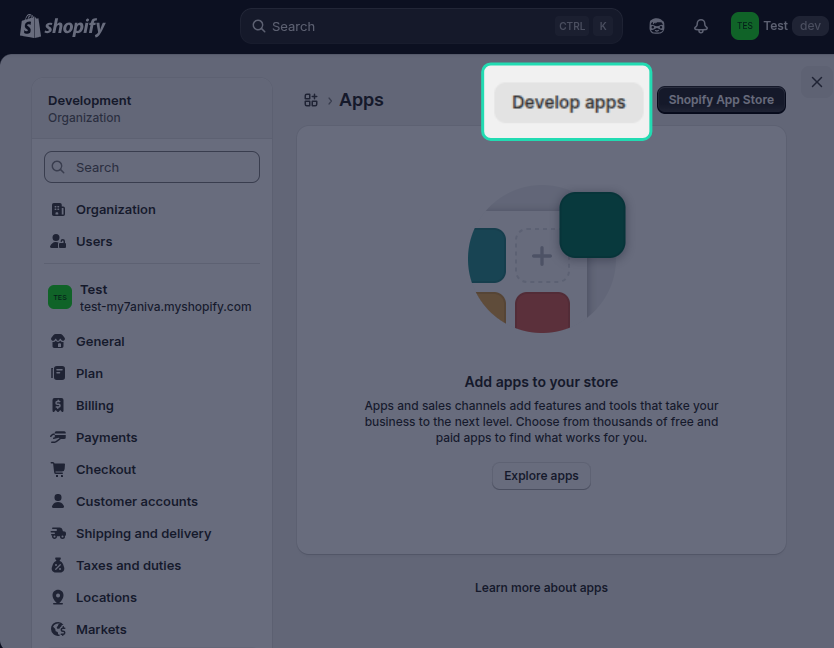Open Locations settings
This screenshot has width=834, height=648.
[152, 597]
